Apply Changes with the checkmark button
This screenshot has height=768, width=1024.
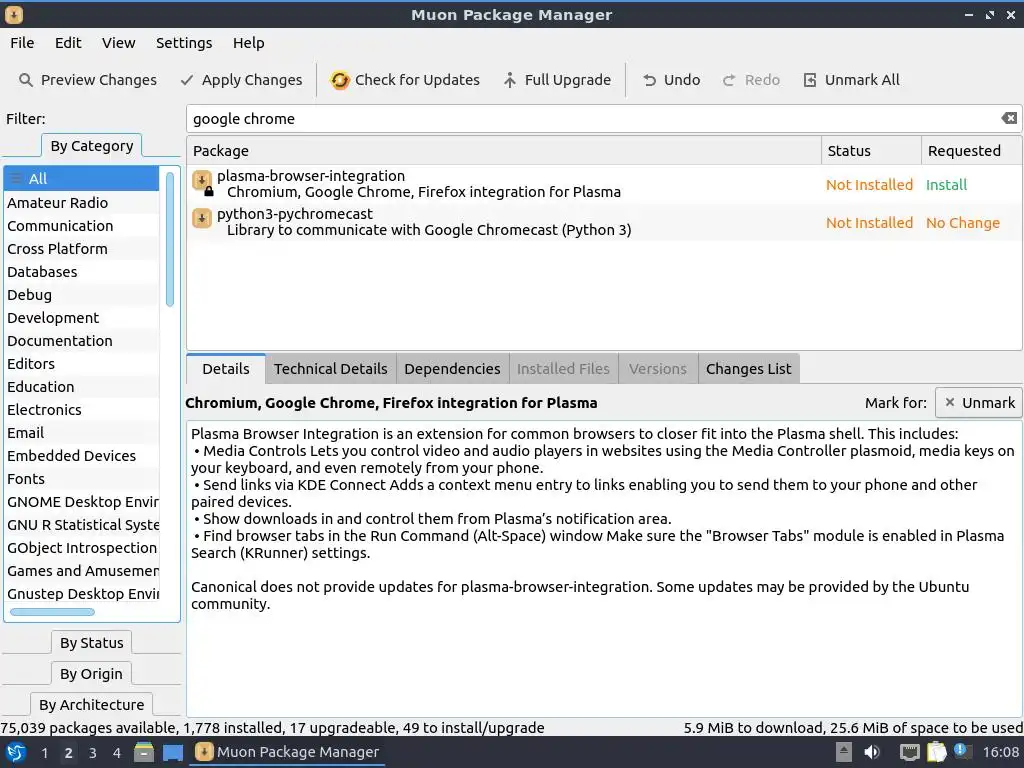coord(241,80)
